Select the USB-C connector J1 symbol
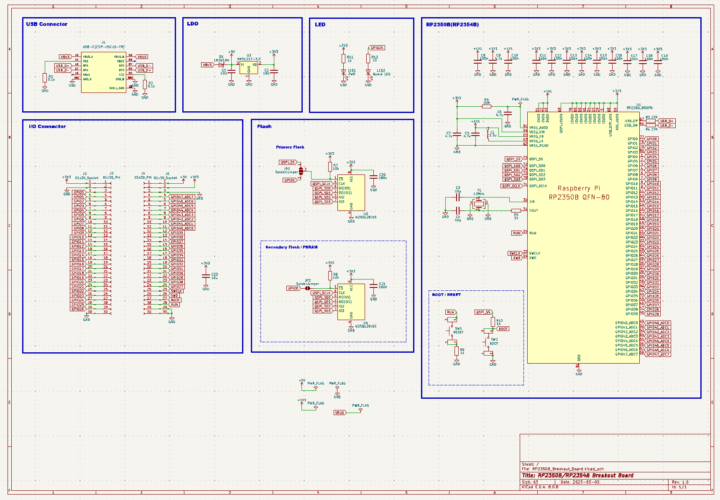 104,72
